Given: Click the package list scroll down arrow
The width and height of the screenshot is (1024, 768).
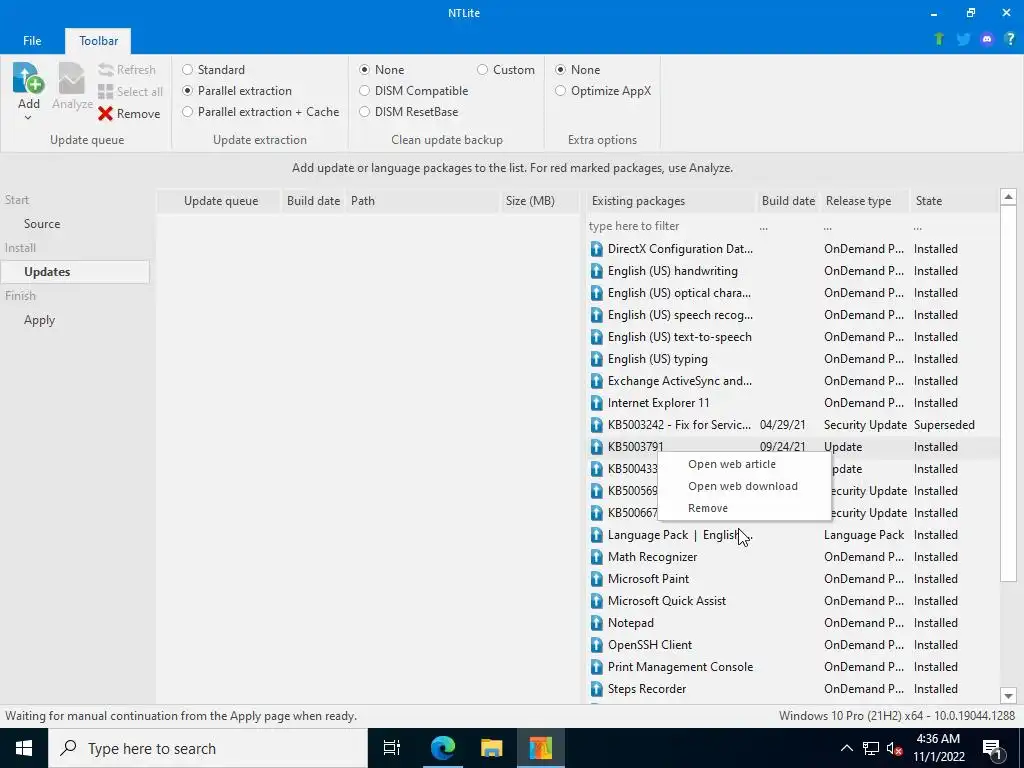Looking at the screenshot, I should 1008,696.
